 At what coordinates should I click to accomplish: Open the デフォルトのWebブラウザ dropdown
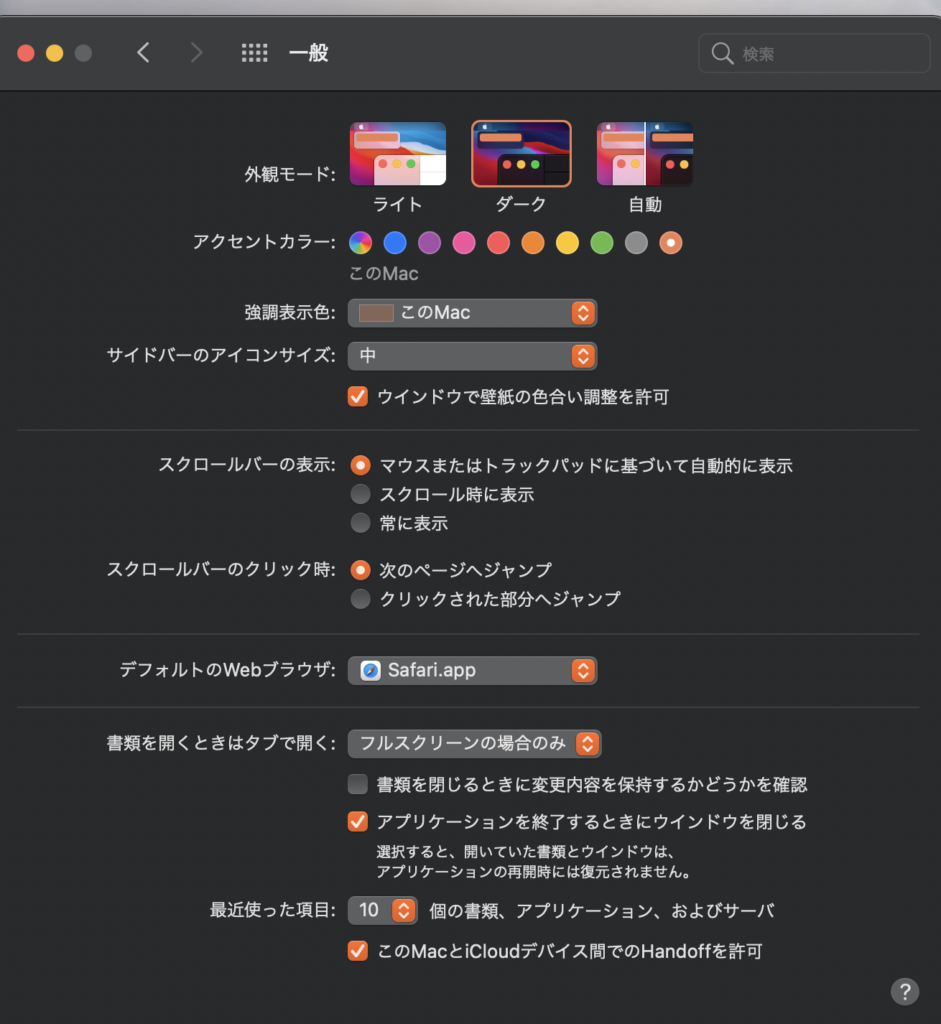pos(472,671)
